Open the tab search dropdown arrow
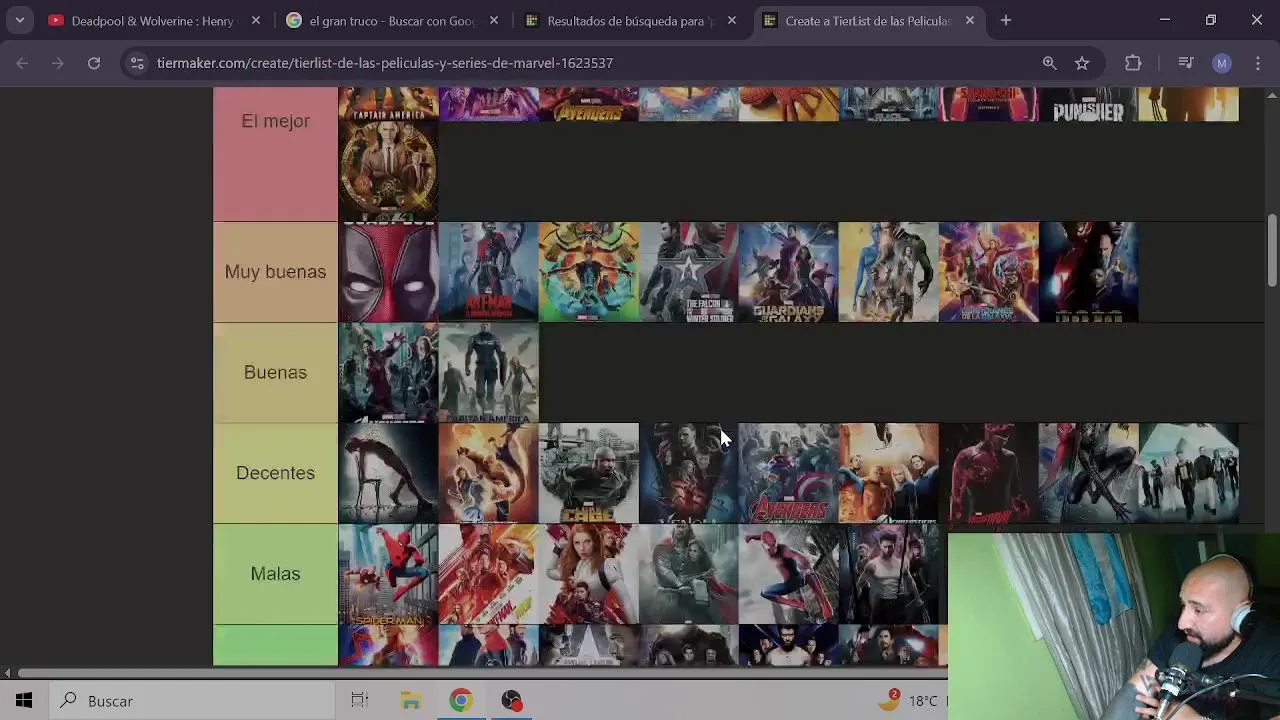1280x720 pixels. 20,20
